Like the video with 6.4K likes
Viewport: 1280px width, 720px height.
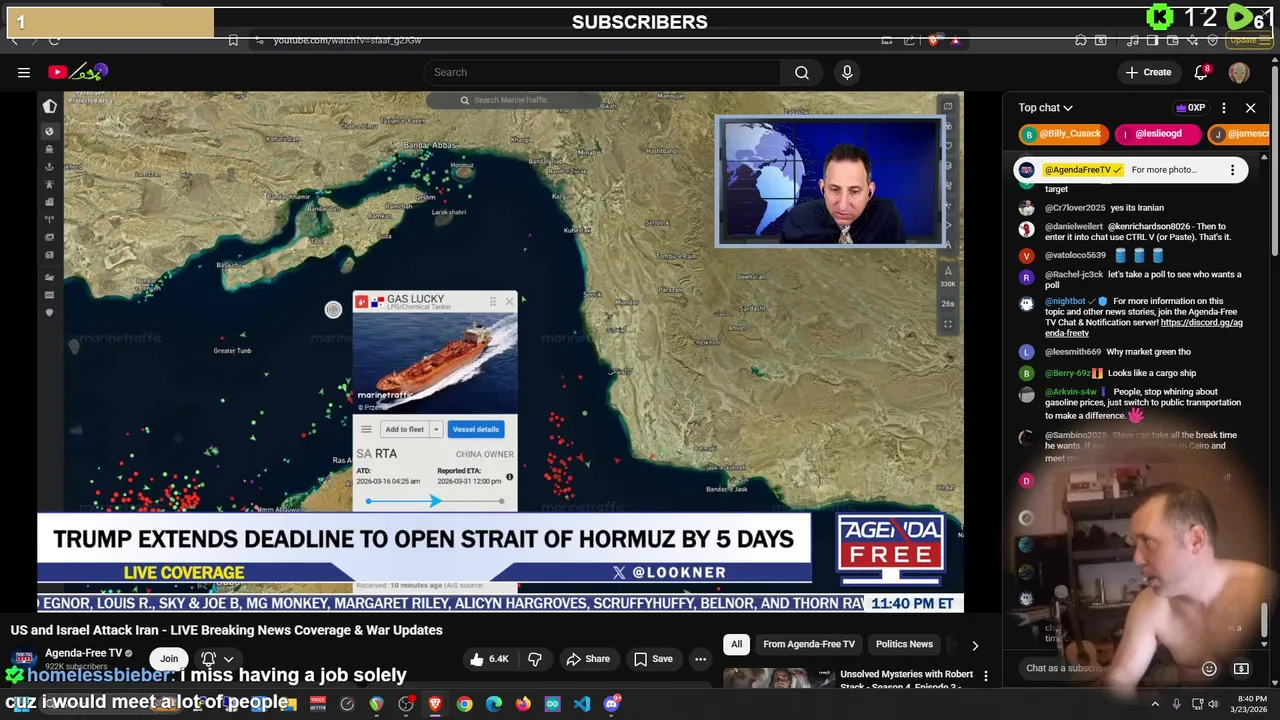tap(488, 659)
